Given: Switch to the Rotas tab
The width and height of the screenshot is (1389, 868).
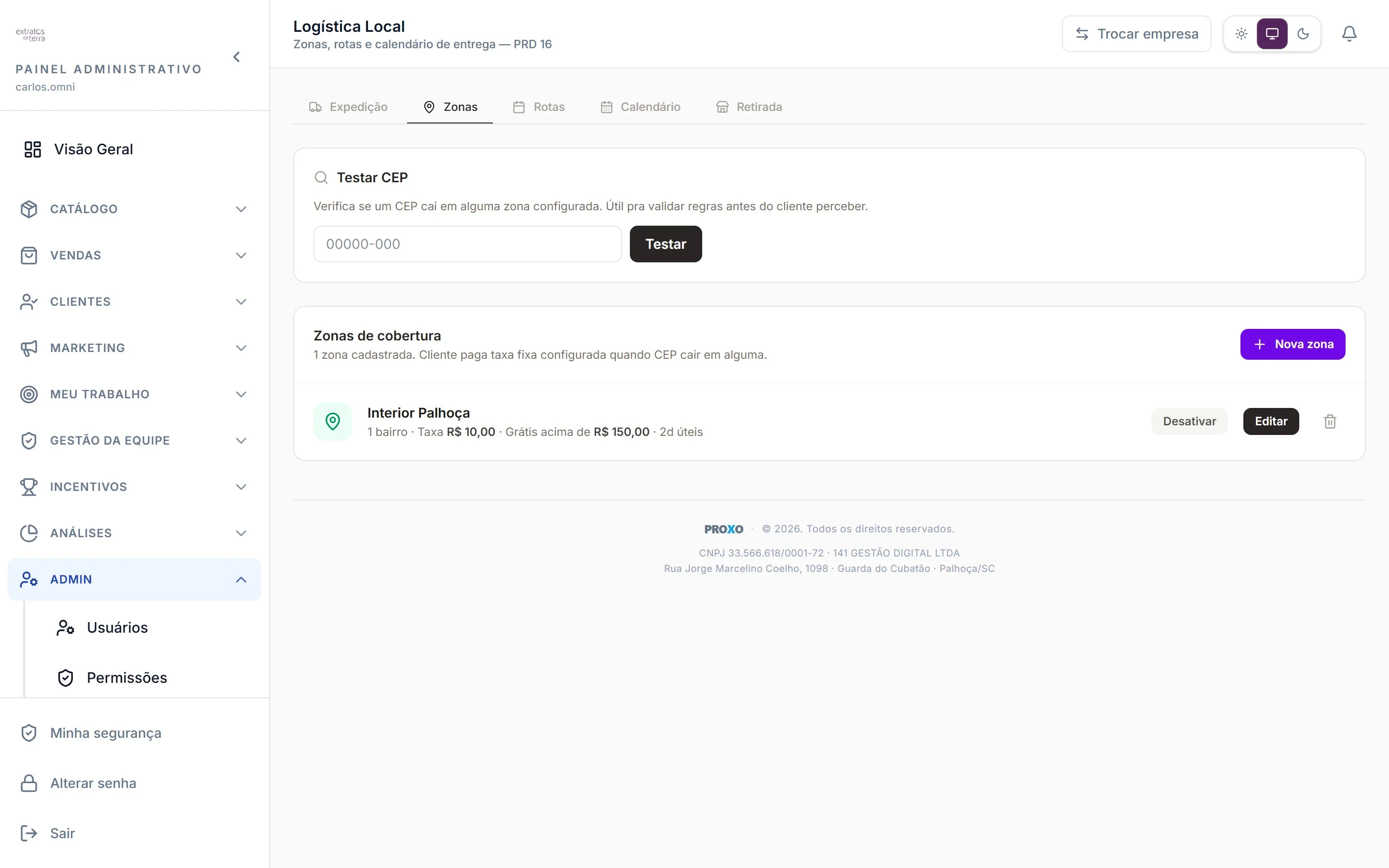Looking at the screenshot, I should click(538, 107).
